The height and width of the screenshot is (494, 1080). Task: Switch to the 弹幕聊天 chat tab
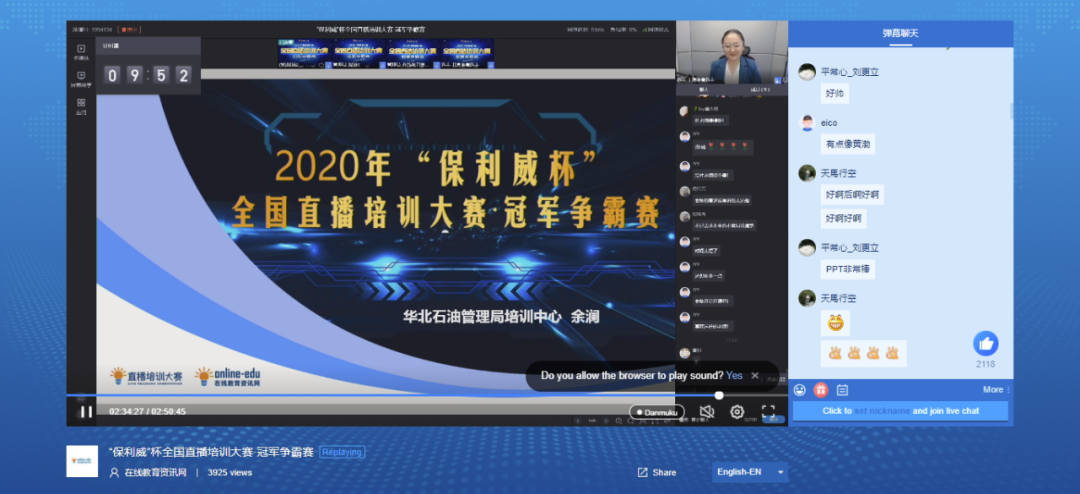tap(899, 33)
